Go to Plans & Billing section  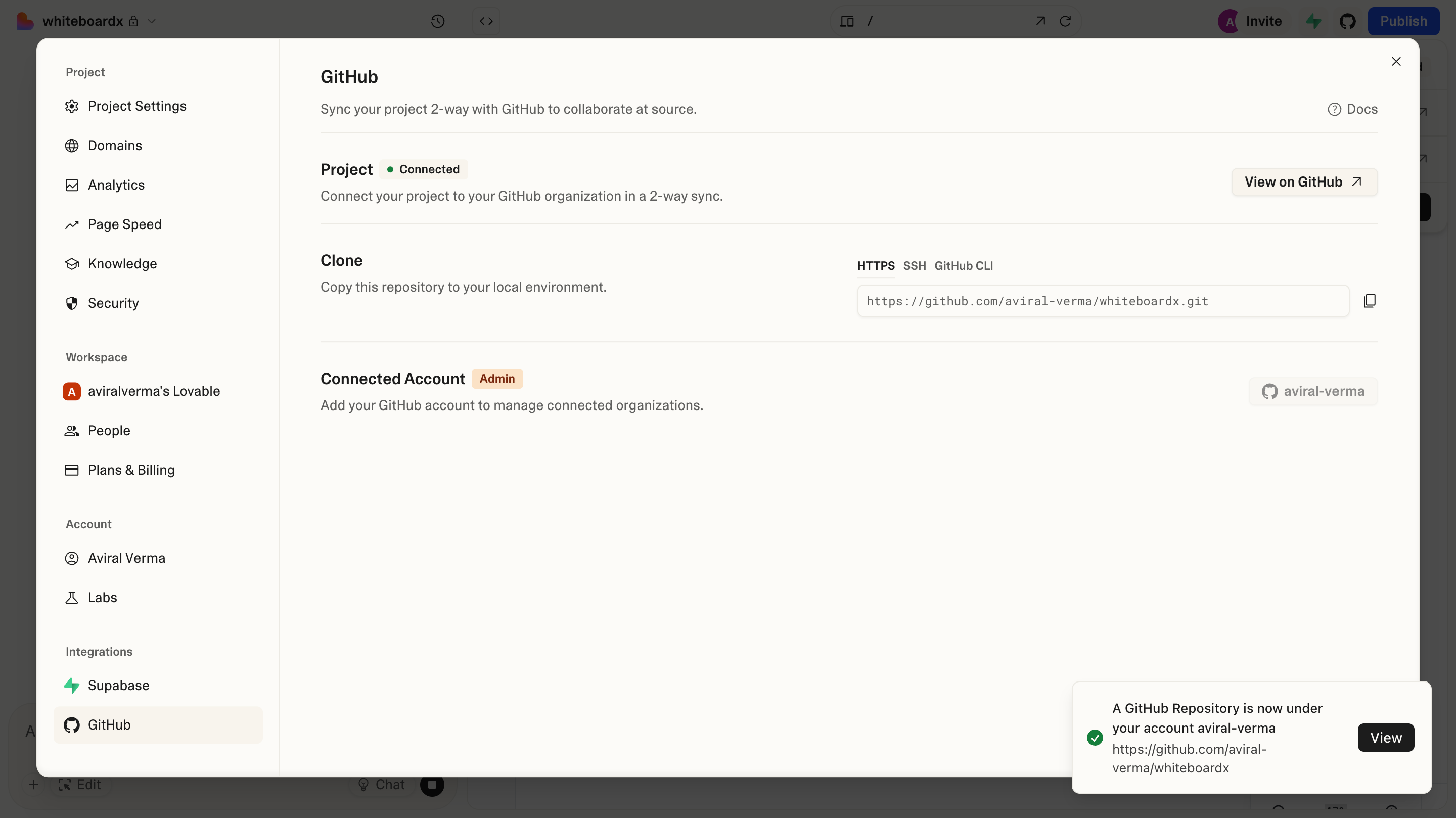131,470
